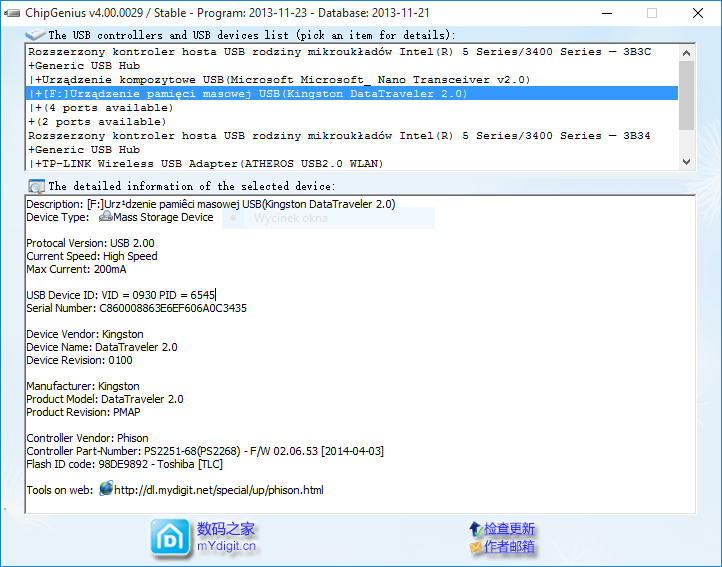The image size is (722, 567).
Task: Click the Flash ID code 98DE9892 Toshiba line
Action: click(x=124, y=464)
